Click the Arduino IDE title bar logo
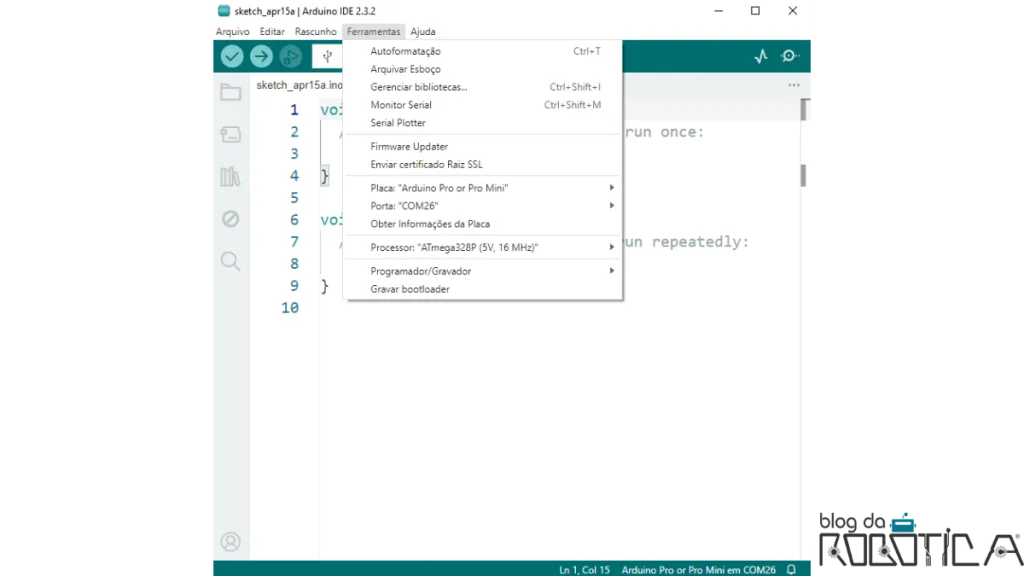The width and height of the screenshot is (1024, 576). coord(224,11)
